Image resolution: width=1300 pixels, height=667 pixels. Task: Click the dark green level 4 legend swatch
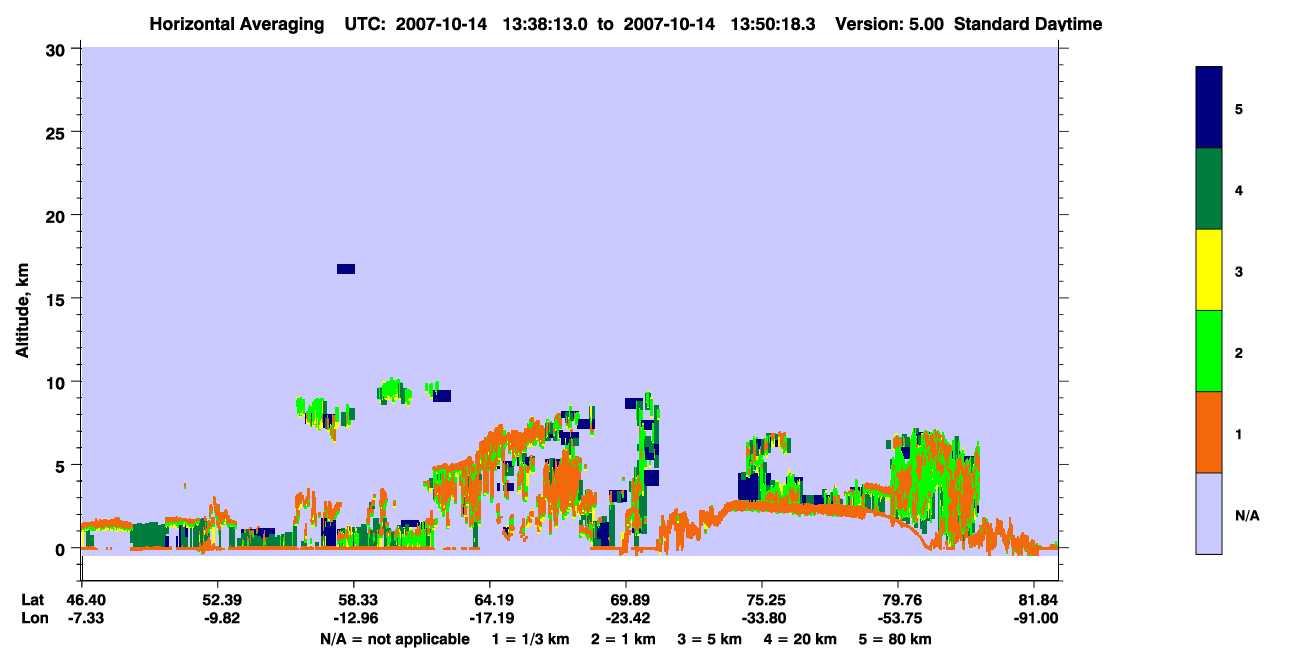1209,189
